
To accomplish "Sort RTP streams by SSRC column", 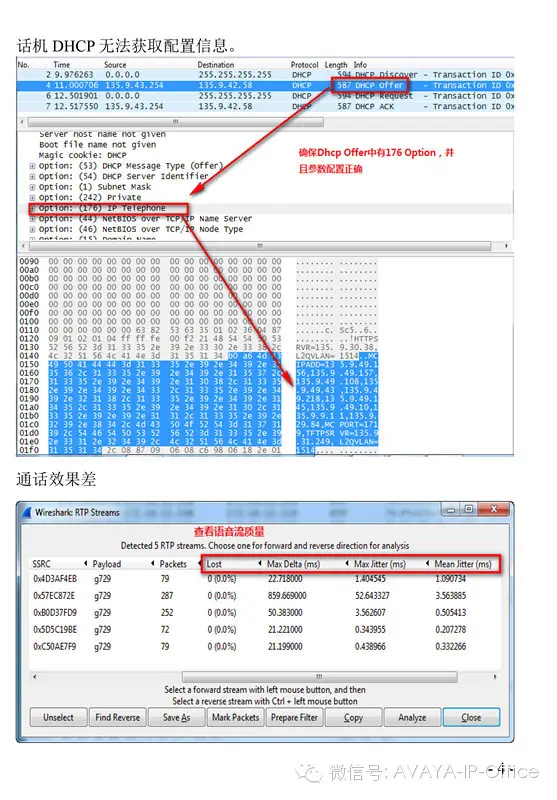I will pyautogui.click(x=41, y=564).
